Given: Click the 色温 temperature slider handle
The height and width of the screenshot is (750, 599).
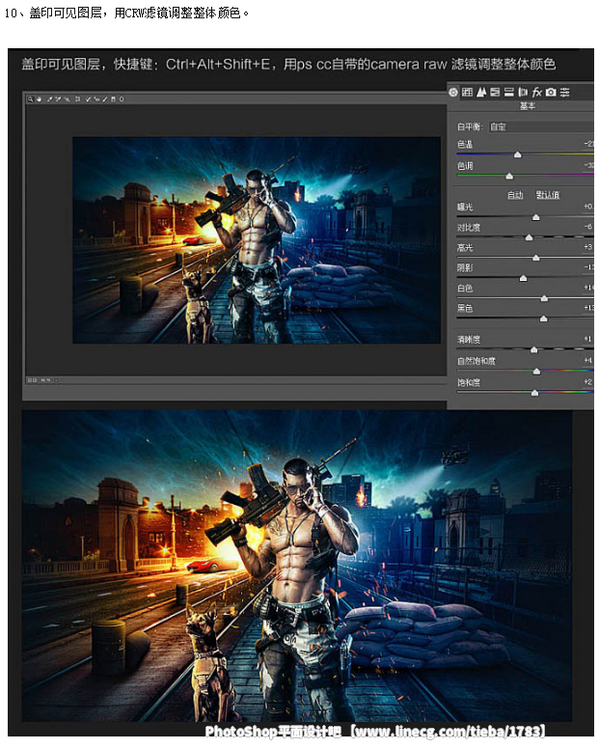Looking at the screenshot, I should tap(518, 155).
